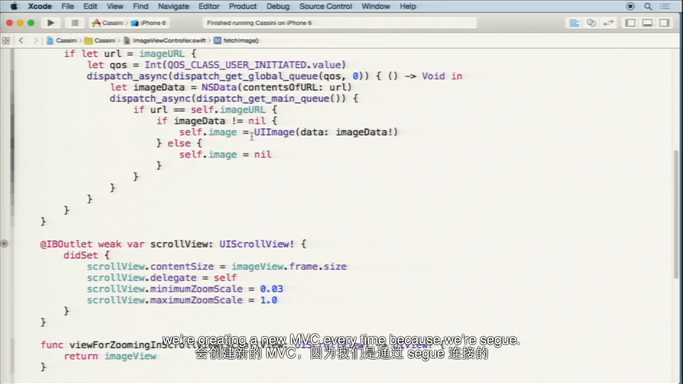Choose the iPhone 6 run destination

tap(149, 23)
